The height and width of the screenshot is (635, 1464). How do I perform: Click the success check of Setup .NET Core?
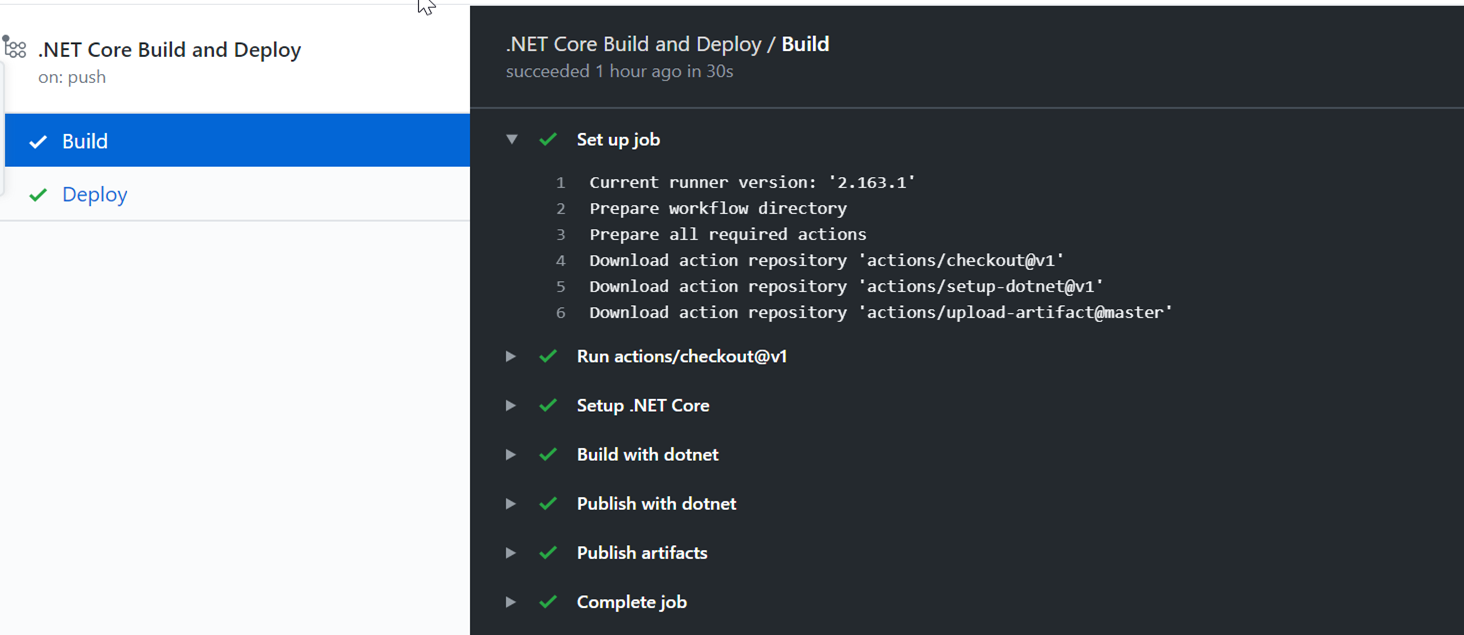click(x=548, y=405)
